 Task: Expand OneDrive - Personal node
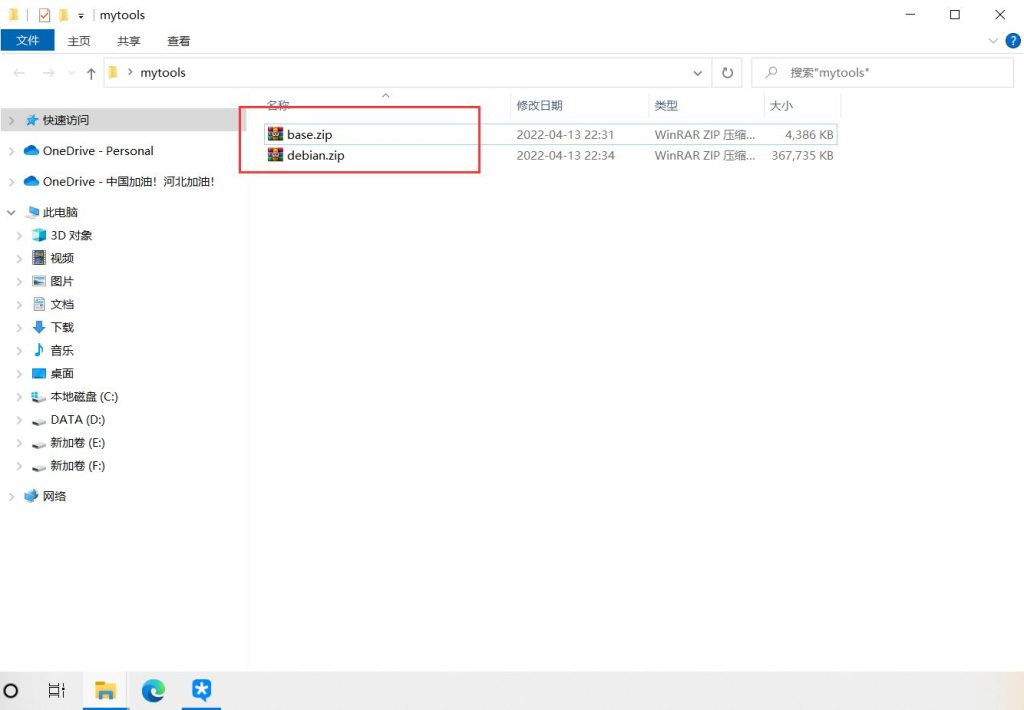[11, 151]
